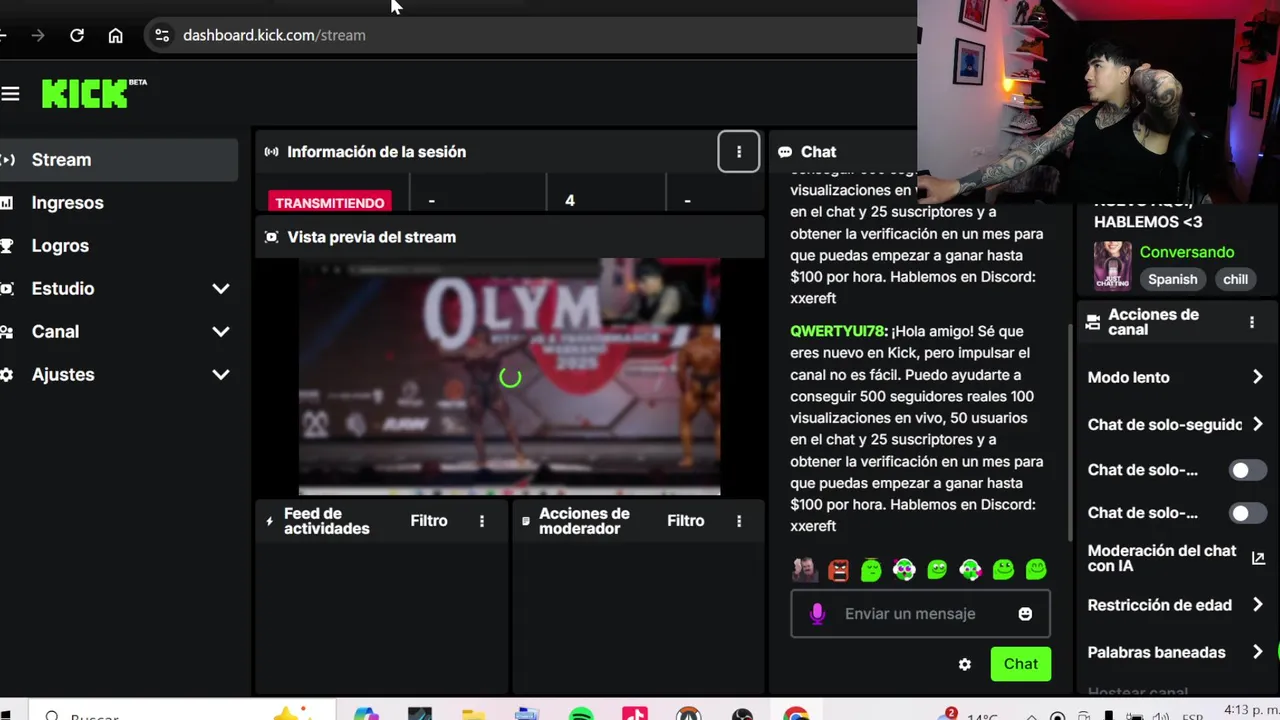Toggle the switch directly above Moderación del chat con IA

click(x=1247, y=513)
